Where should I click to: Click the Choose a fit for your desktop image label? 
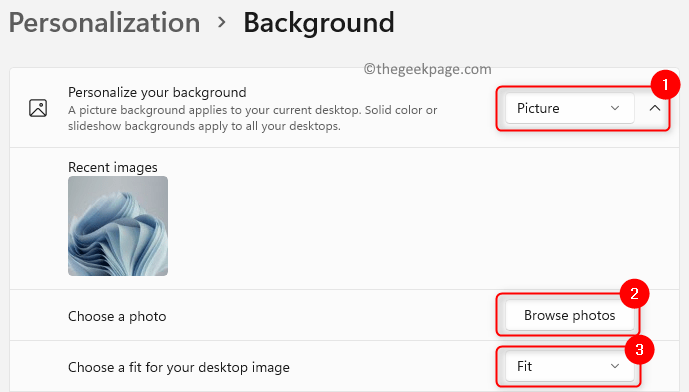(x=179, y=367)
